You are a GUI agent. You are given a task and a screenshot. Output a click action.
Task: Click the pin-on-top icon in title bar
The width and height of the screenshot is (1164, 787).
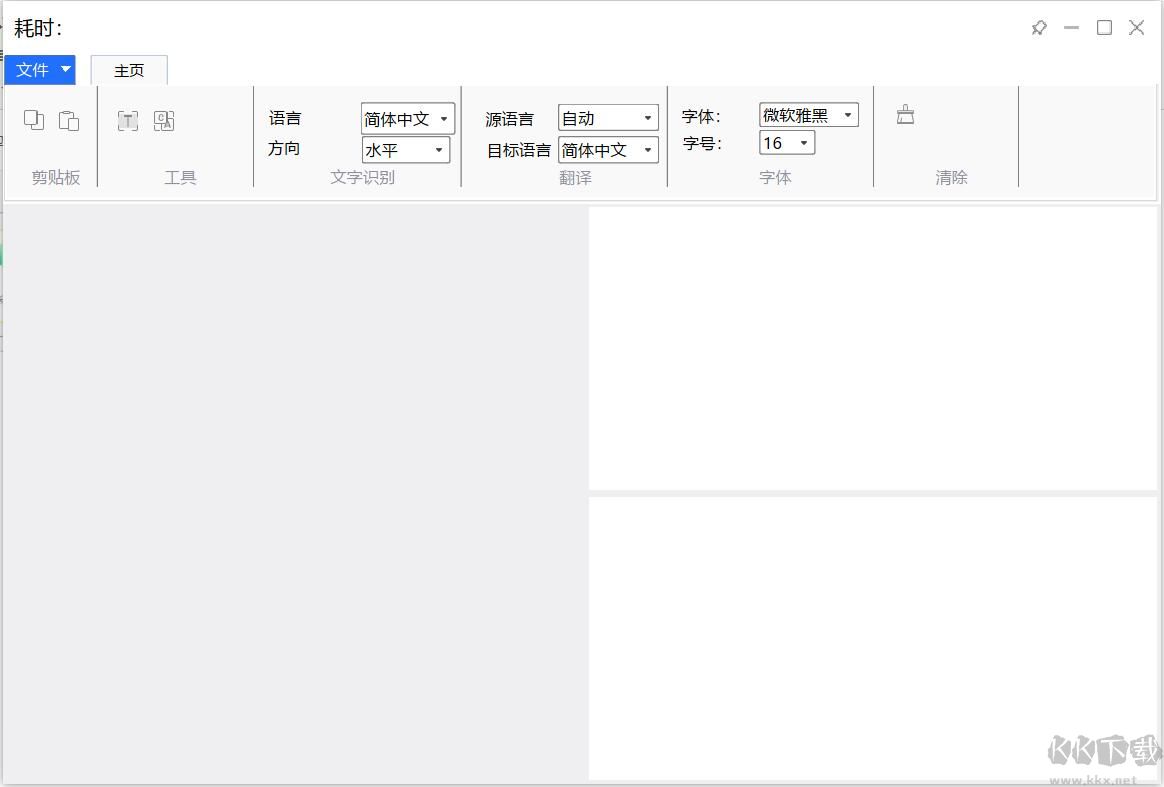click(1038, 28)
